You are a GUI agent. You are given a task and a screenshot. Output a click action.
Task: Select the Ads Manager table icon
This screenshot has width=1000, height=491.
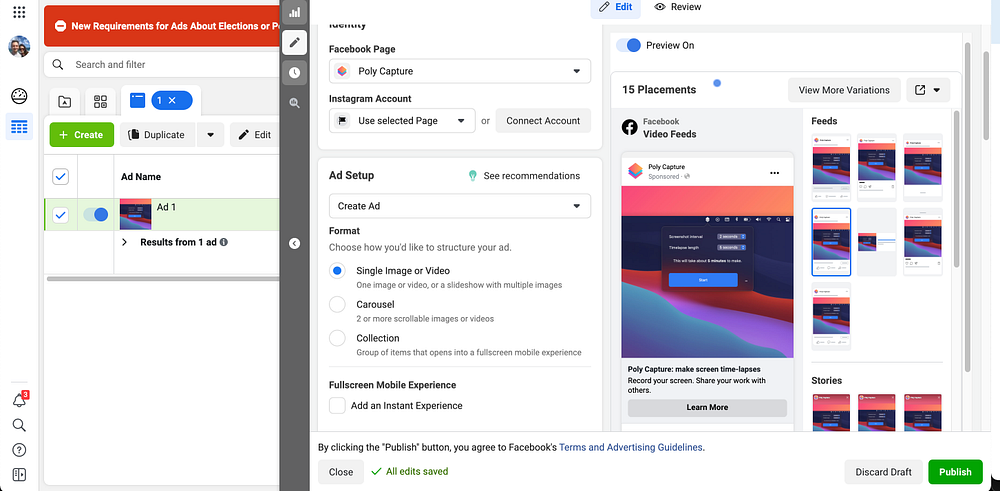19,127
